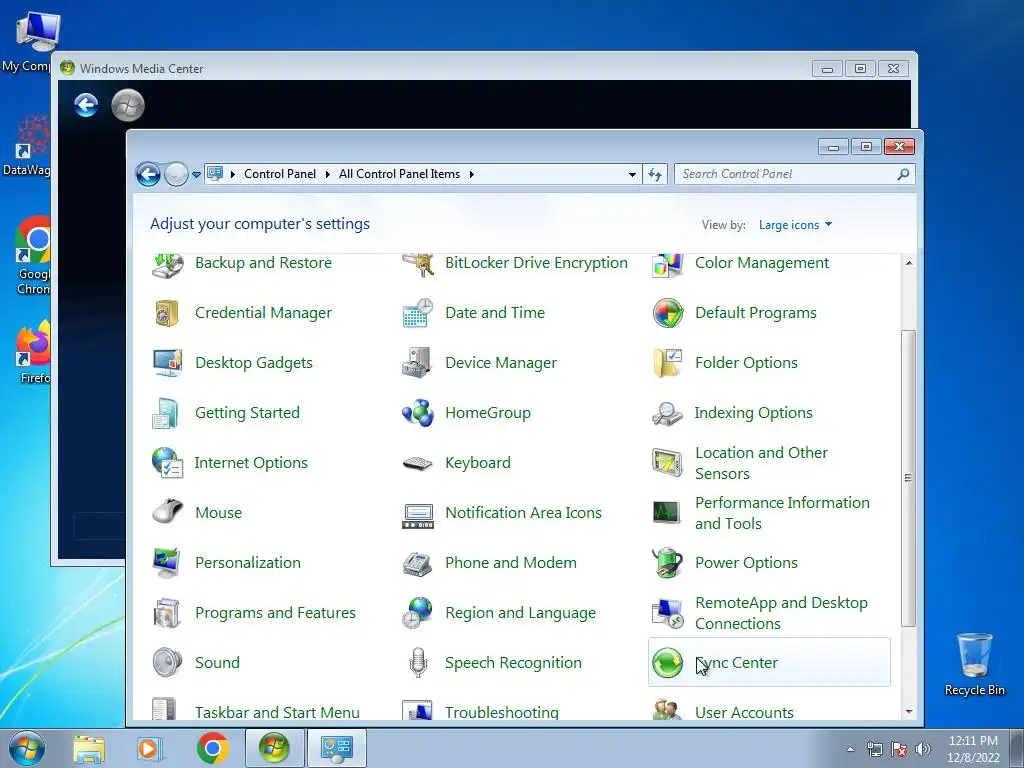Click the User Accounts link
The image size is (1024, 768).
pyautogui.click(x=744, y=712)
